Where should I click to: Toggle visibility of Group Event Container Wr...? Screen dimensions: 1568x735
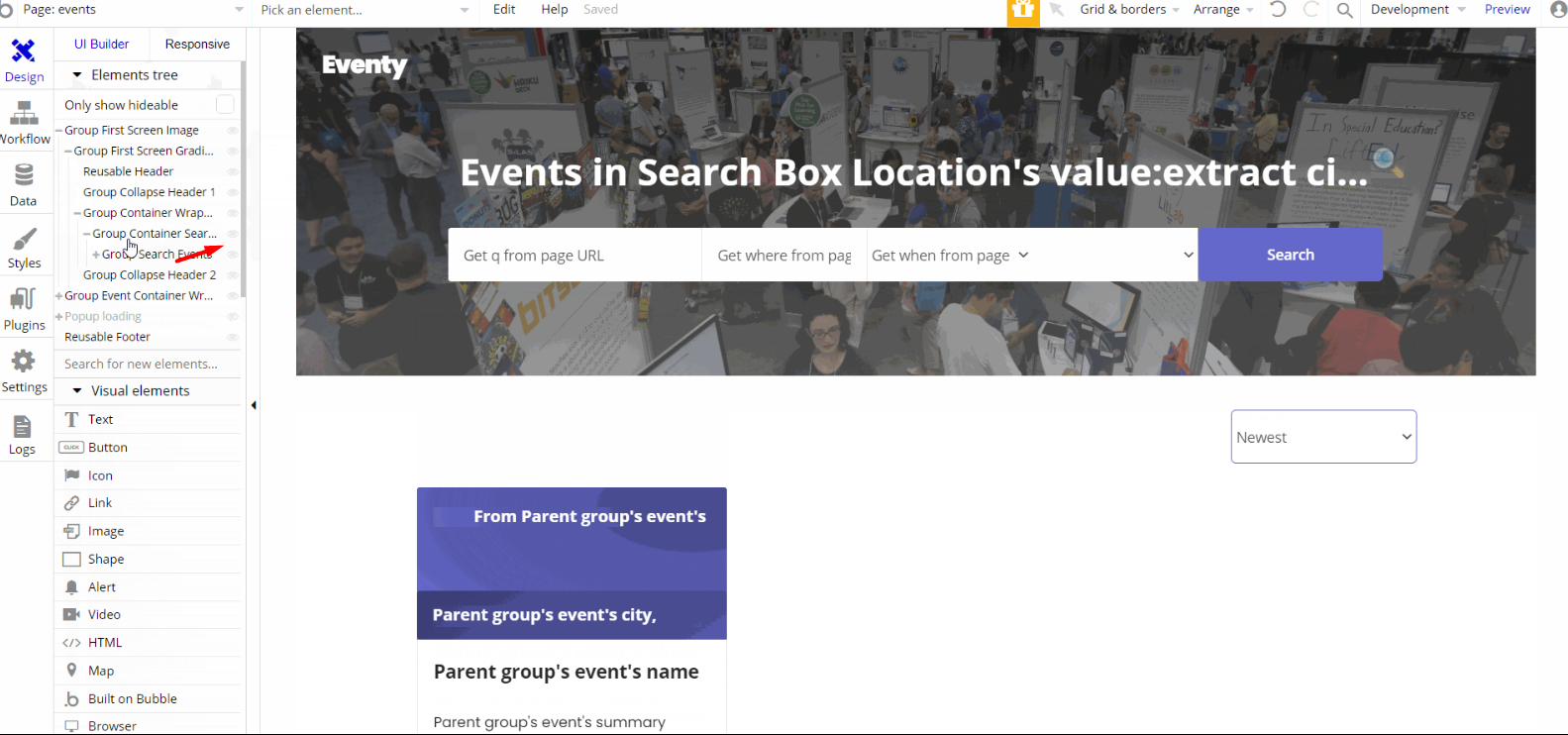(x=233, y=296)
